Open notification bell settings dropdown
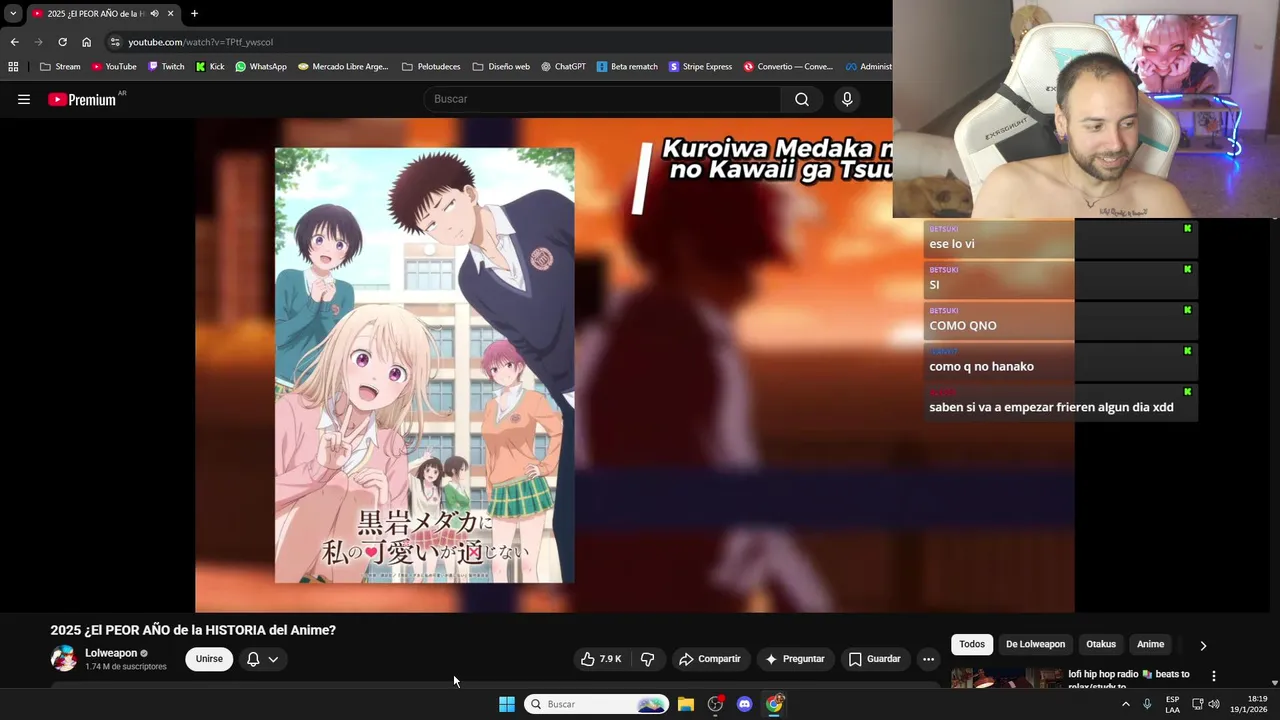The width and height of the screenshot is (1280, 720). 262,659
